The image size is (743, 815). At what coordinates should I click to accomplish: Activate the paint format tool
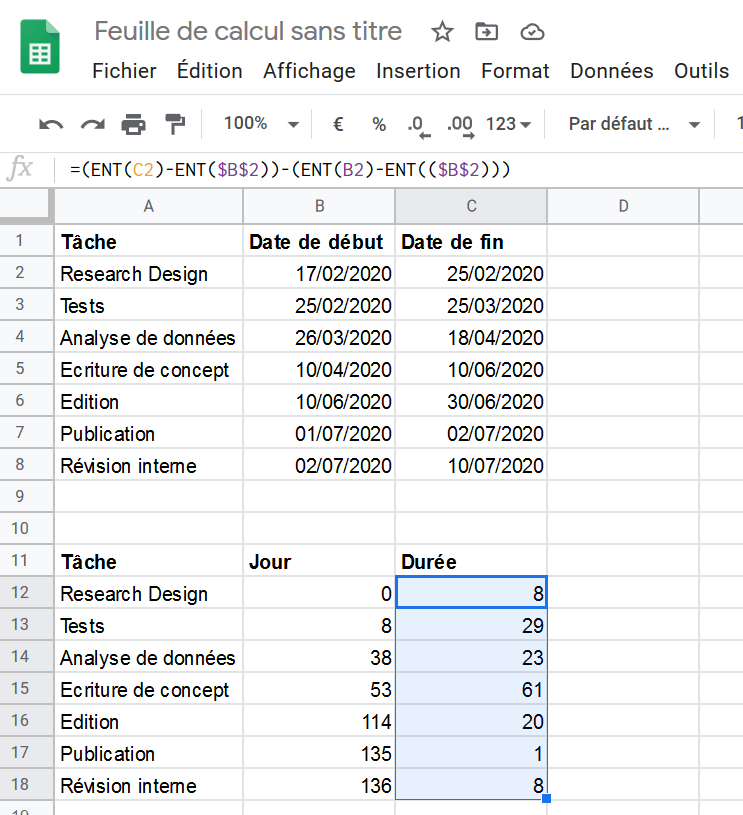pyautogui.click(x=175, y=124)
